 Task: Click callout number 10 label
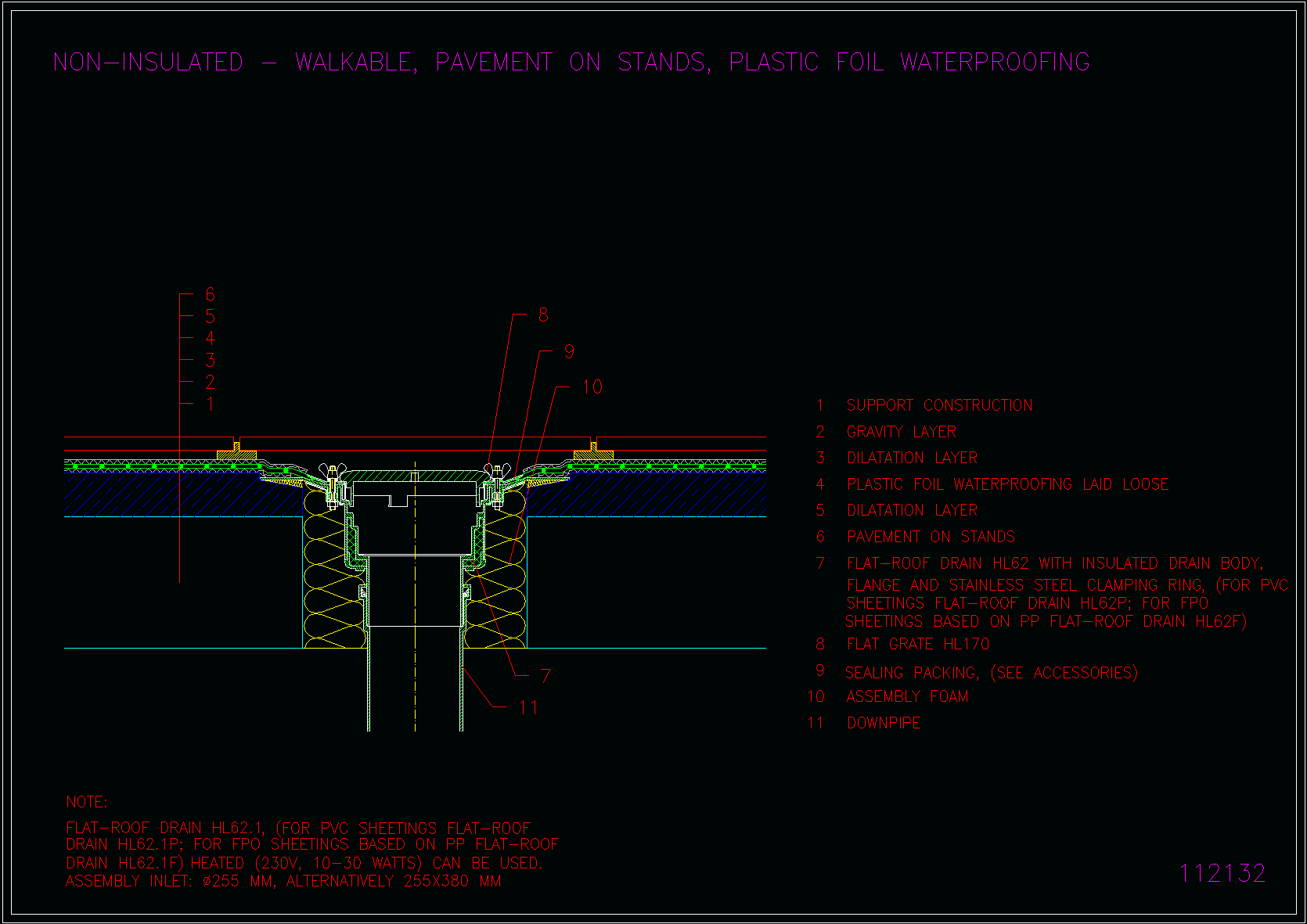click(x=592, y=387)
